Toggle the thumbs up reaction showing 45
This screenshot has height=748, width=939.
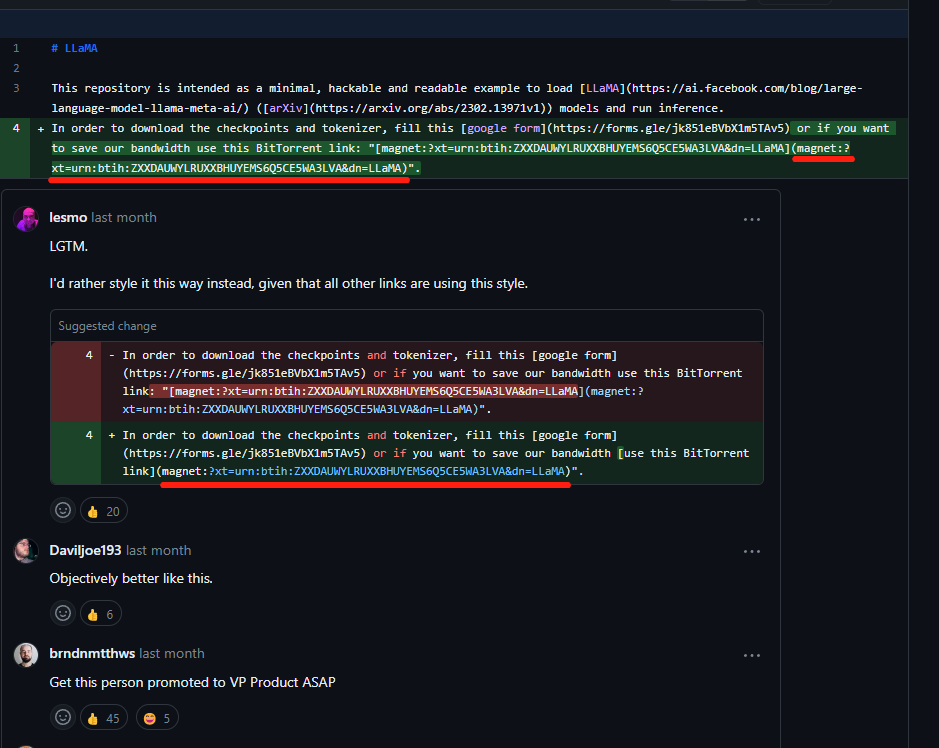(104, 717)
